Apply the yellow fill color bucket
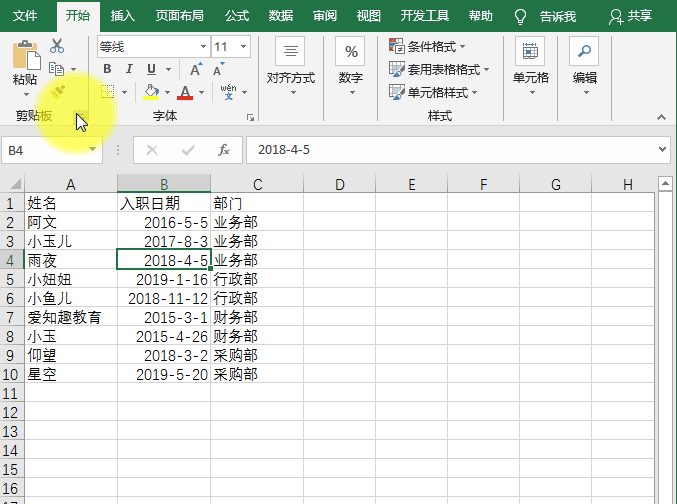This screenshot has width=677, height=504. (x=151, y=92)
